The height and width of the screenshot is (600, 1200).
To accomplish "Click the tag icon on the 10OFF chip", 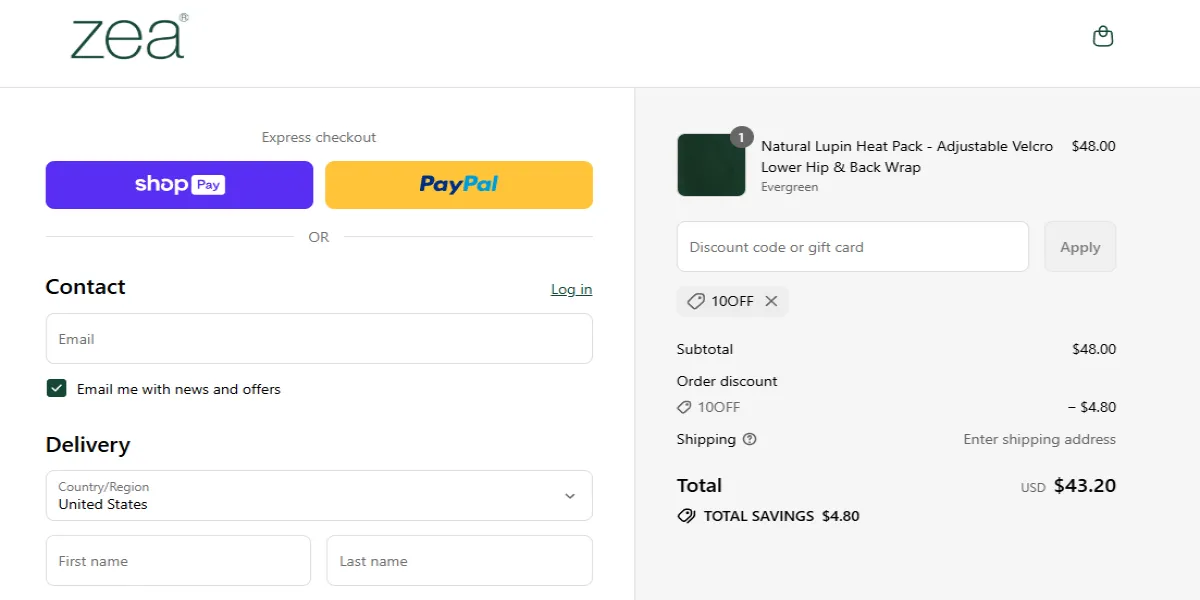I will [697, 301].
